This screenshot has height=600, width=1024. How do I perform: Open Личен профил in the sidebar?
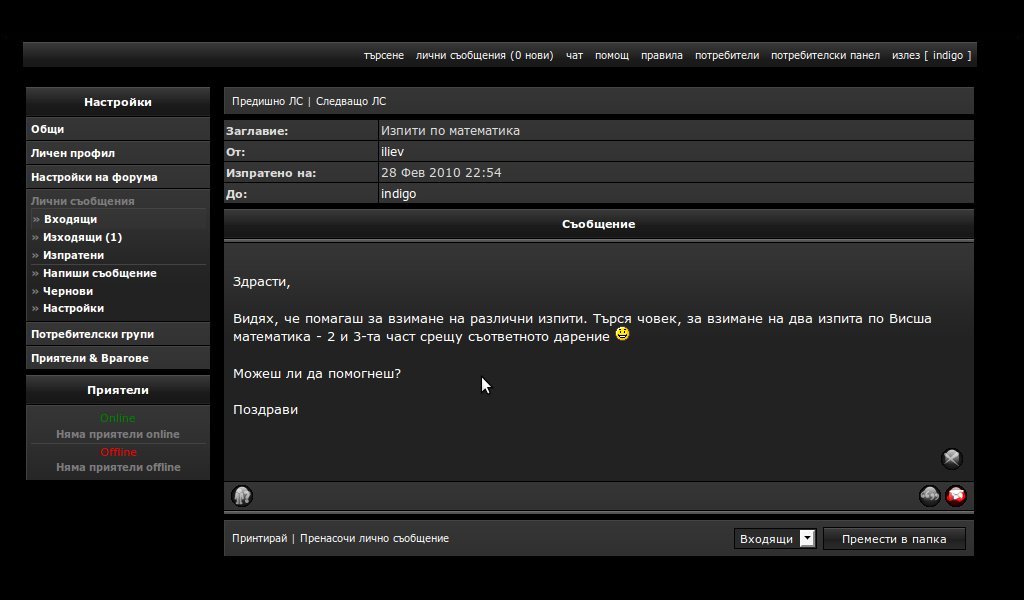[x=73, y=153]
